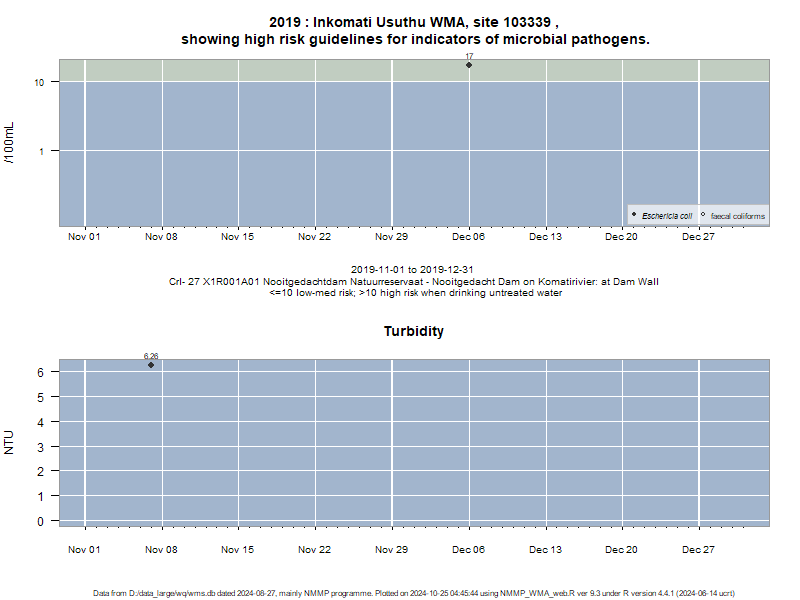Select the Eschericia coli legend entry

tap(662, 216)
